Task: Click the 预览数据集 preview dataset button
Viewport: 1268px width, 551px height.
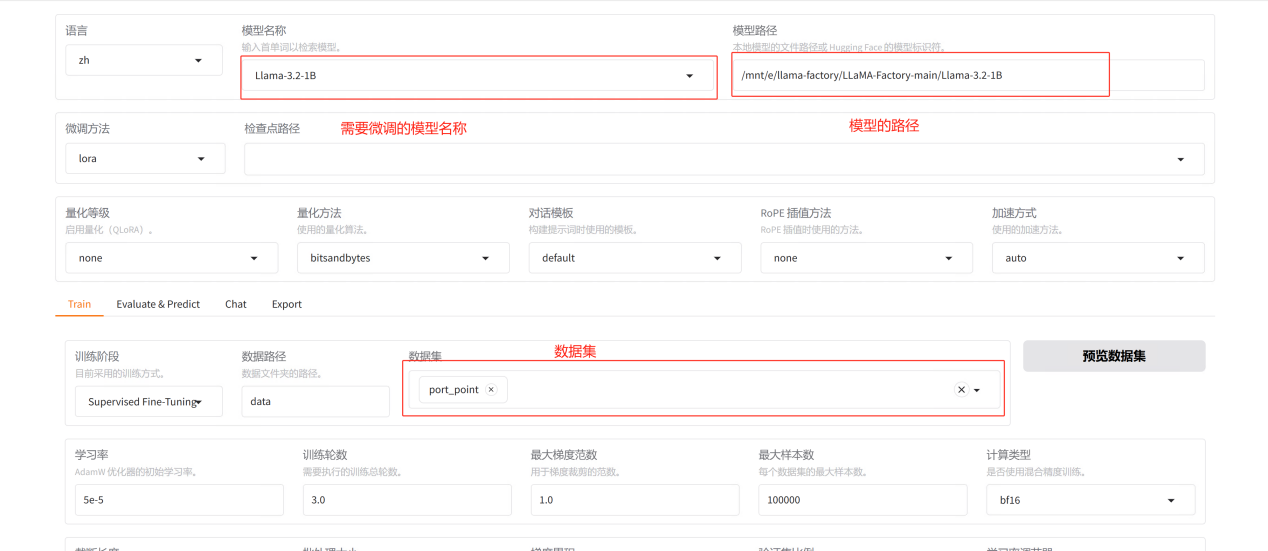Action: (x=1113, y=356)
